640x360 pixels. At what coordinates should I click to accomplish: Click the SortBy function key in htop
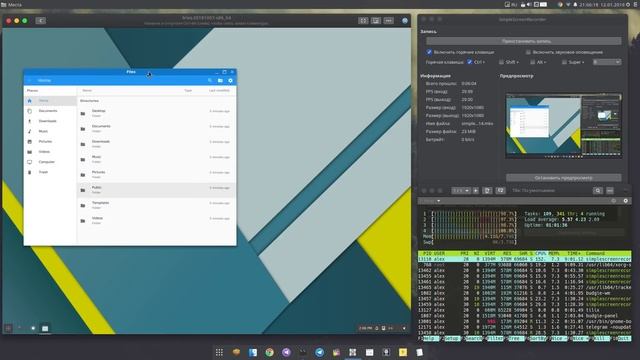538,339
